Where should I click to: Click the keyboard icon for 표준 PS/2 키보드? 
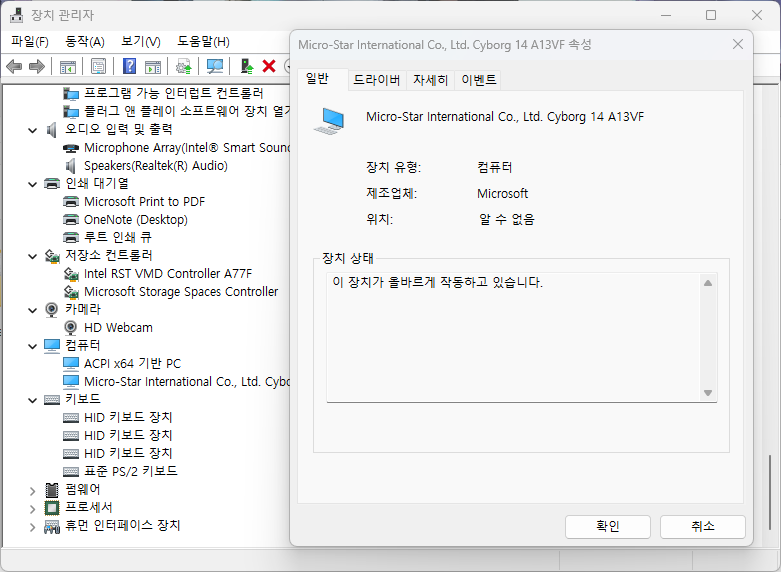tap(71, 471)
